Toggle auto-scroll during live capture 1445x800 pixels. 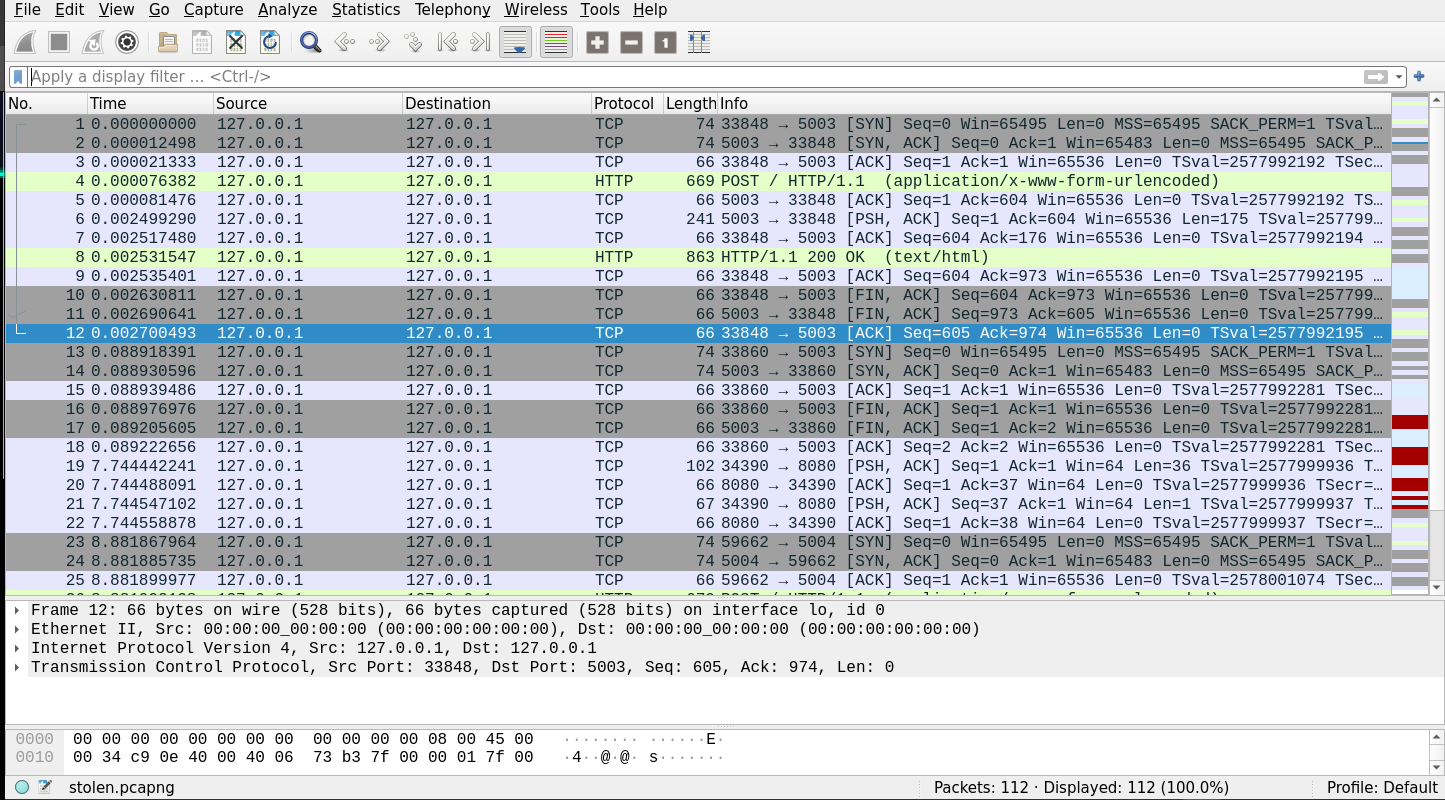[x=515, y=42]
